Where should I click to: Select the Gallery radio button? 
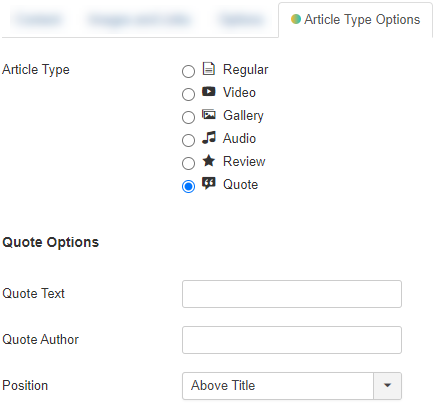(x=188, y=117)
